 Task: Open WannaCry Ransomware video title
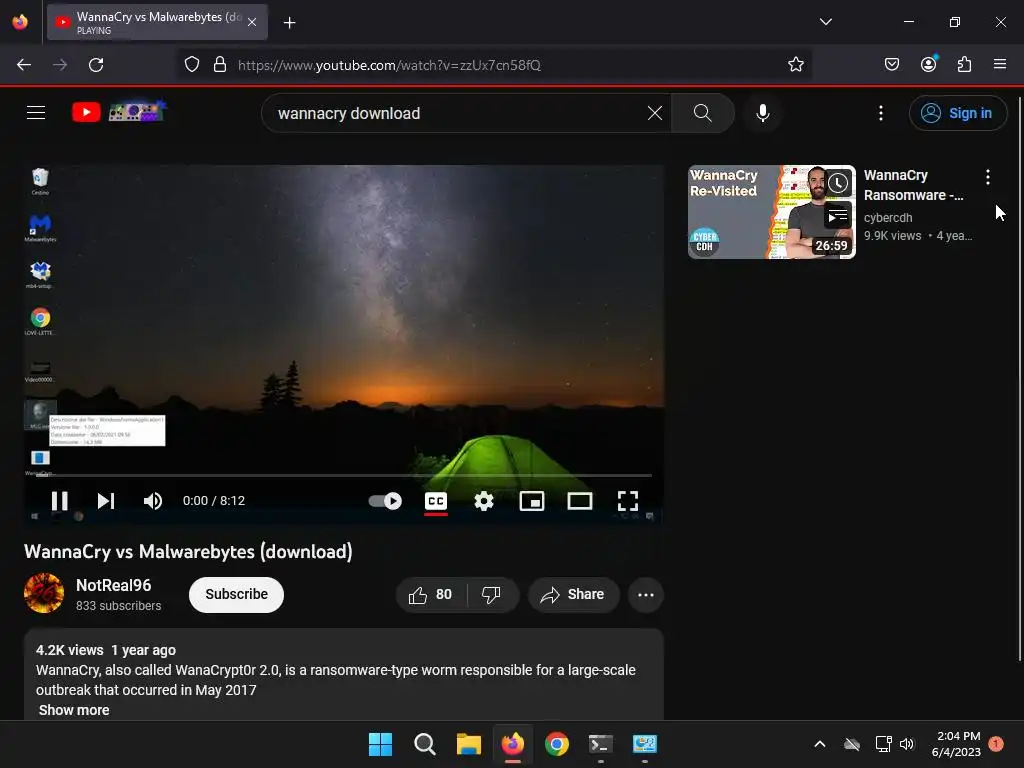click(x=913, y=185)
